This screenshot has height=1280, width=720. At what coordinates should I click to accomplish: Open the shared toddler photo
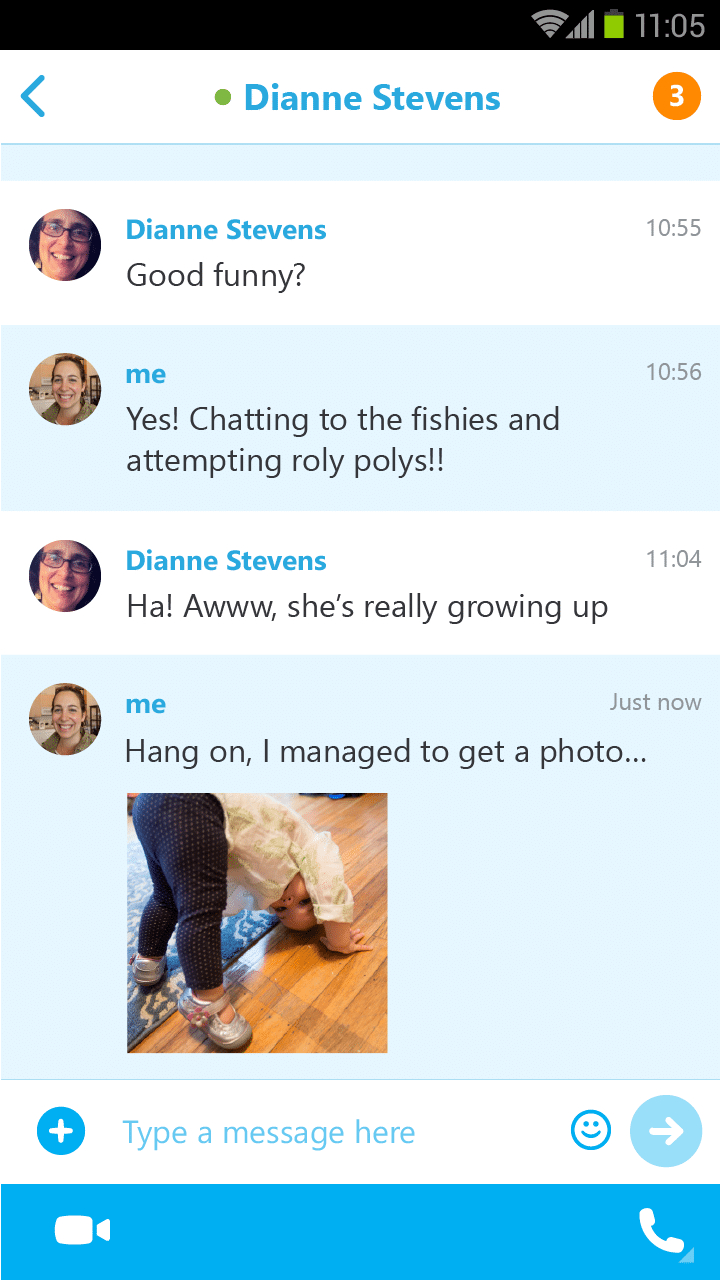coord(257,922)
